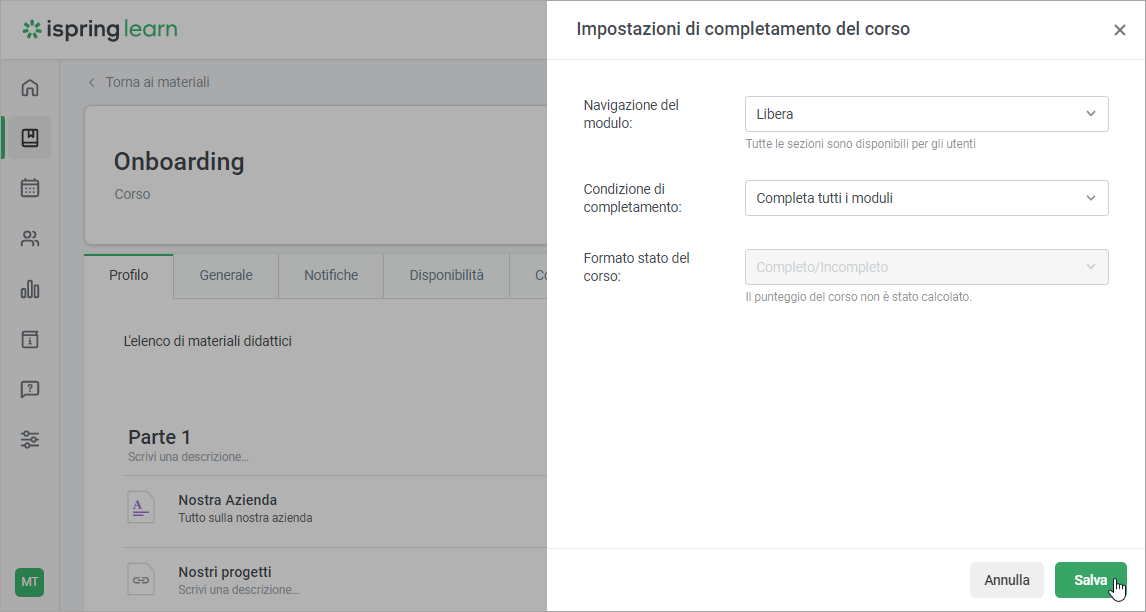Viewport: 1146px width, 612px height.
Task: Expand the Navigazione del modulo dropdown
Action: point(926,114)
